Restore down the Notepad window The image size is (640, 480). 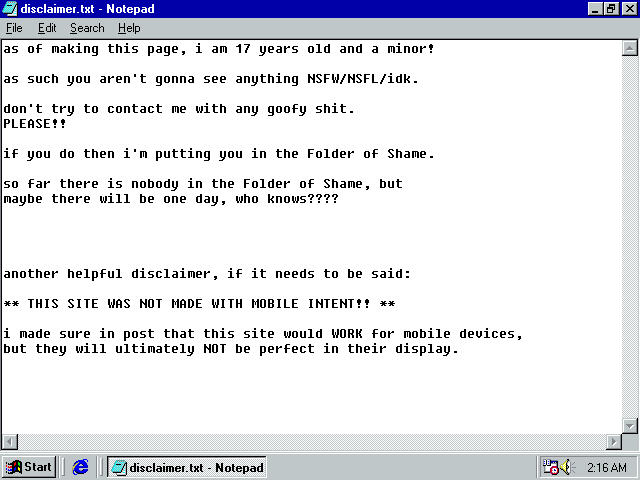pyautogui.click(x=611, y=9)
